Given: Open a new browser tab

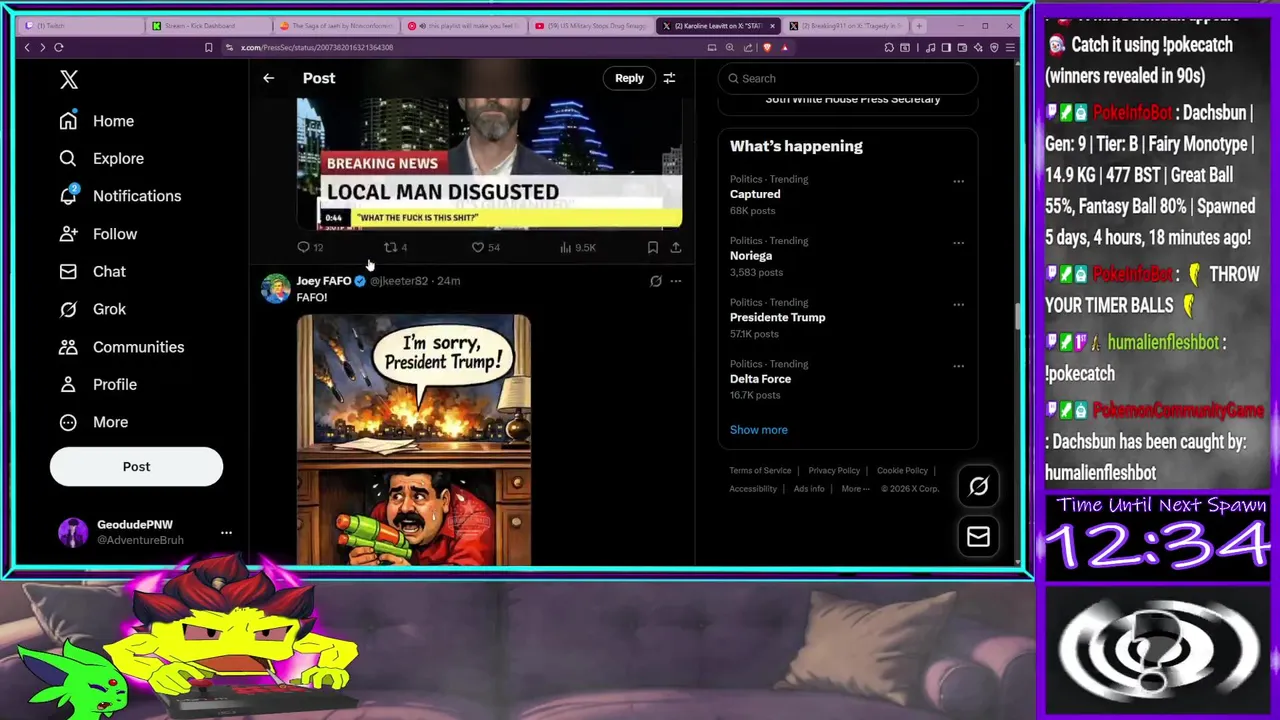Looking at the screenshot, I should click(919, 26).
